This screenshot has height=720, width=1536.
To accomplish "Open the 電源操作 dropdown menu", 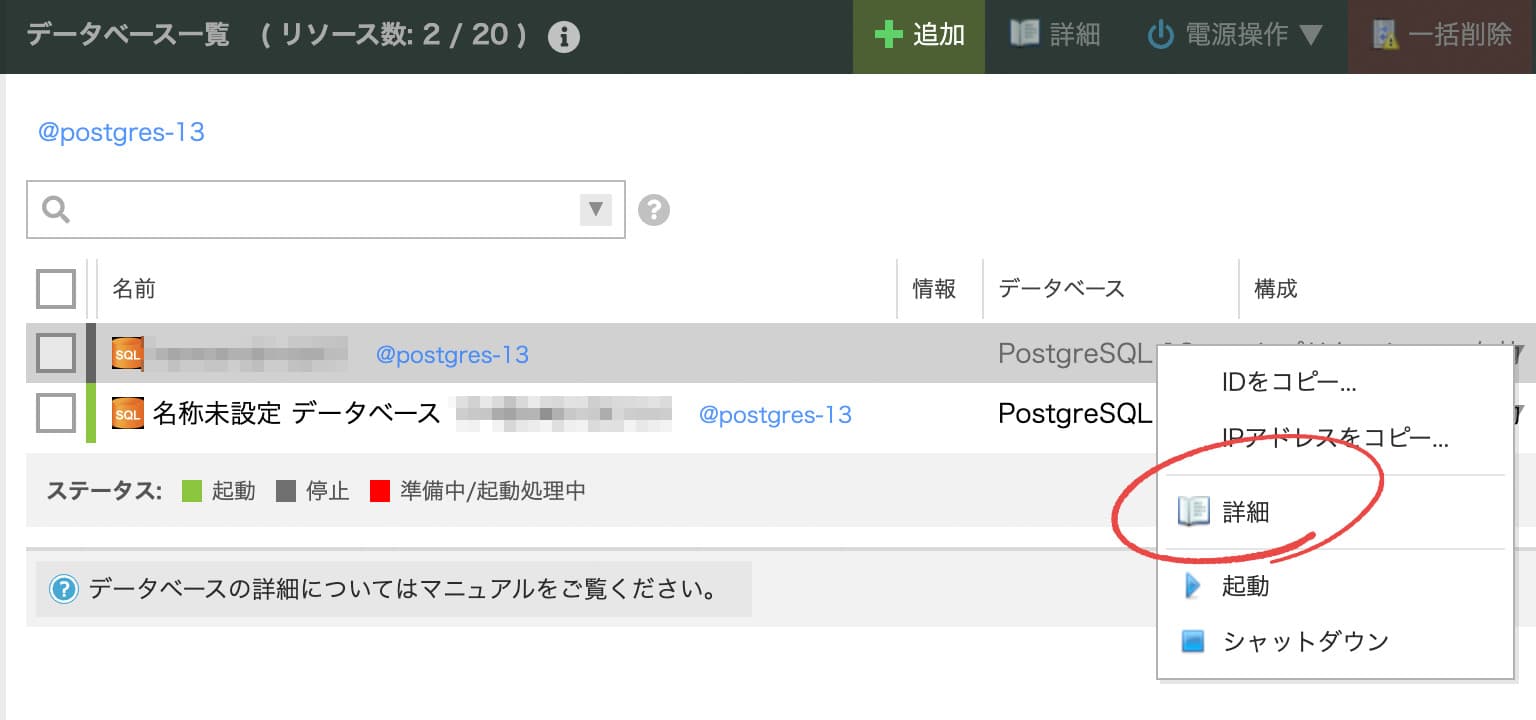I will pos(1234,36).
